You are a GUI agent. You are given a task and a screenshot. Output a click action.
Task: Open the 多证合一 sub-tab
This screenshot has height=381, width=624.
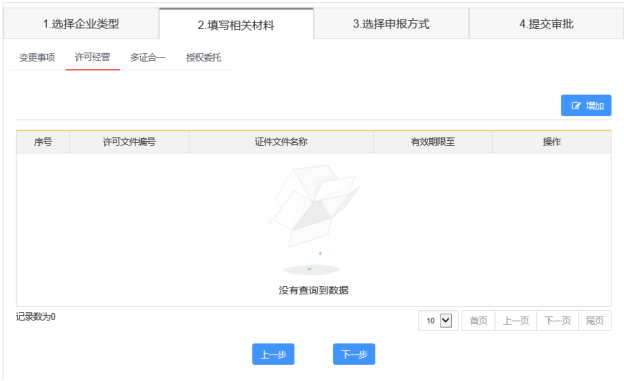point(148,58)
